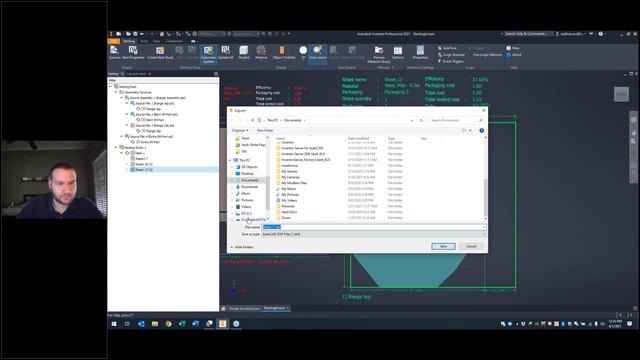Open the My Games folder
The width and height of the screenshot is (640, 360).
coord(289,171)
